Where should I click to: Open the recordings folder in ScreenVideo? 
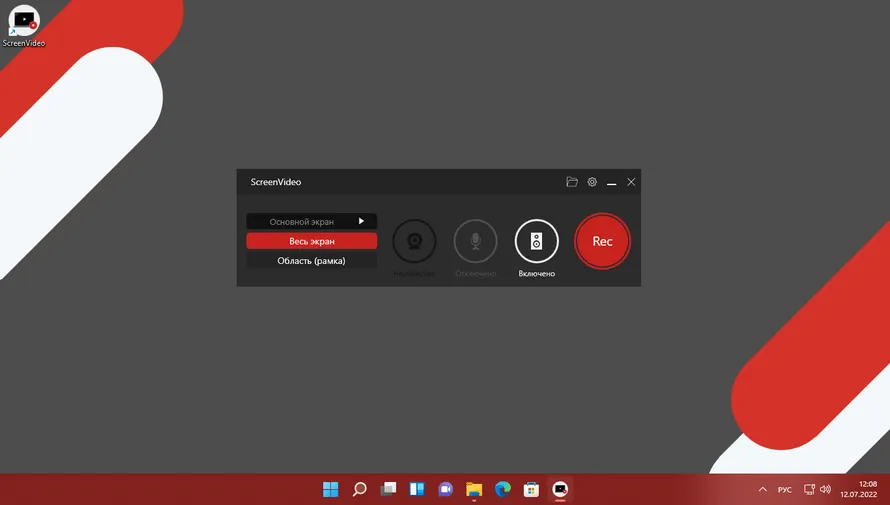(572, 182)
